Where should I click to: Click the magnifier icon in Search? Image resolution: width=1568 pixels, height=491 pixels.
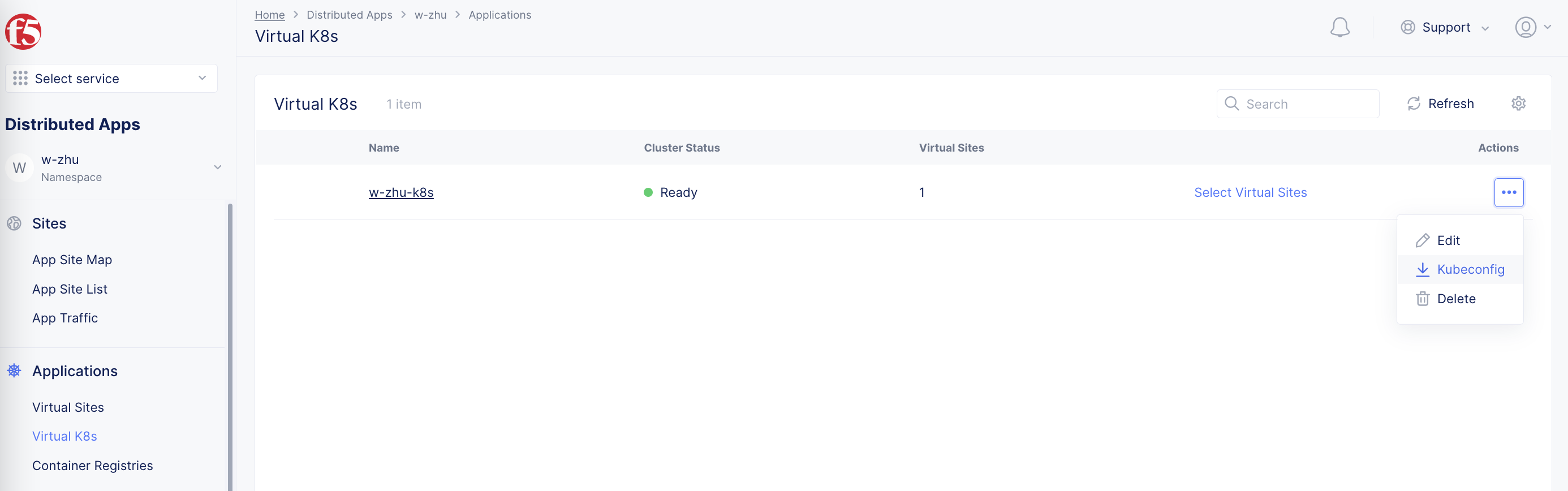[x=1231, y=104]
